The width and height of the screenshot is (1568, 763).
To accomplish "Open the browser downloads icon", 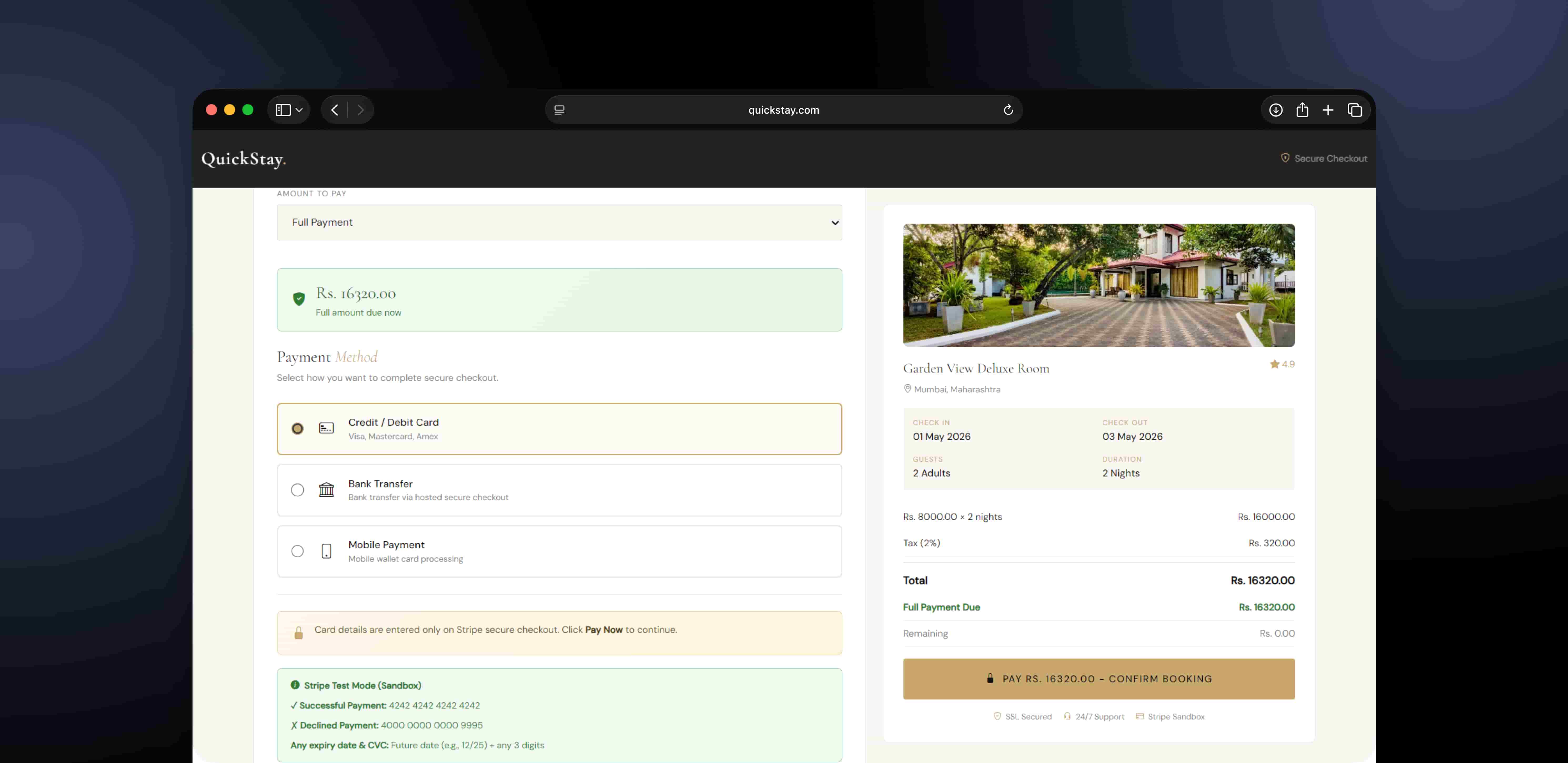I will click(1276, 110).
